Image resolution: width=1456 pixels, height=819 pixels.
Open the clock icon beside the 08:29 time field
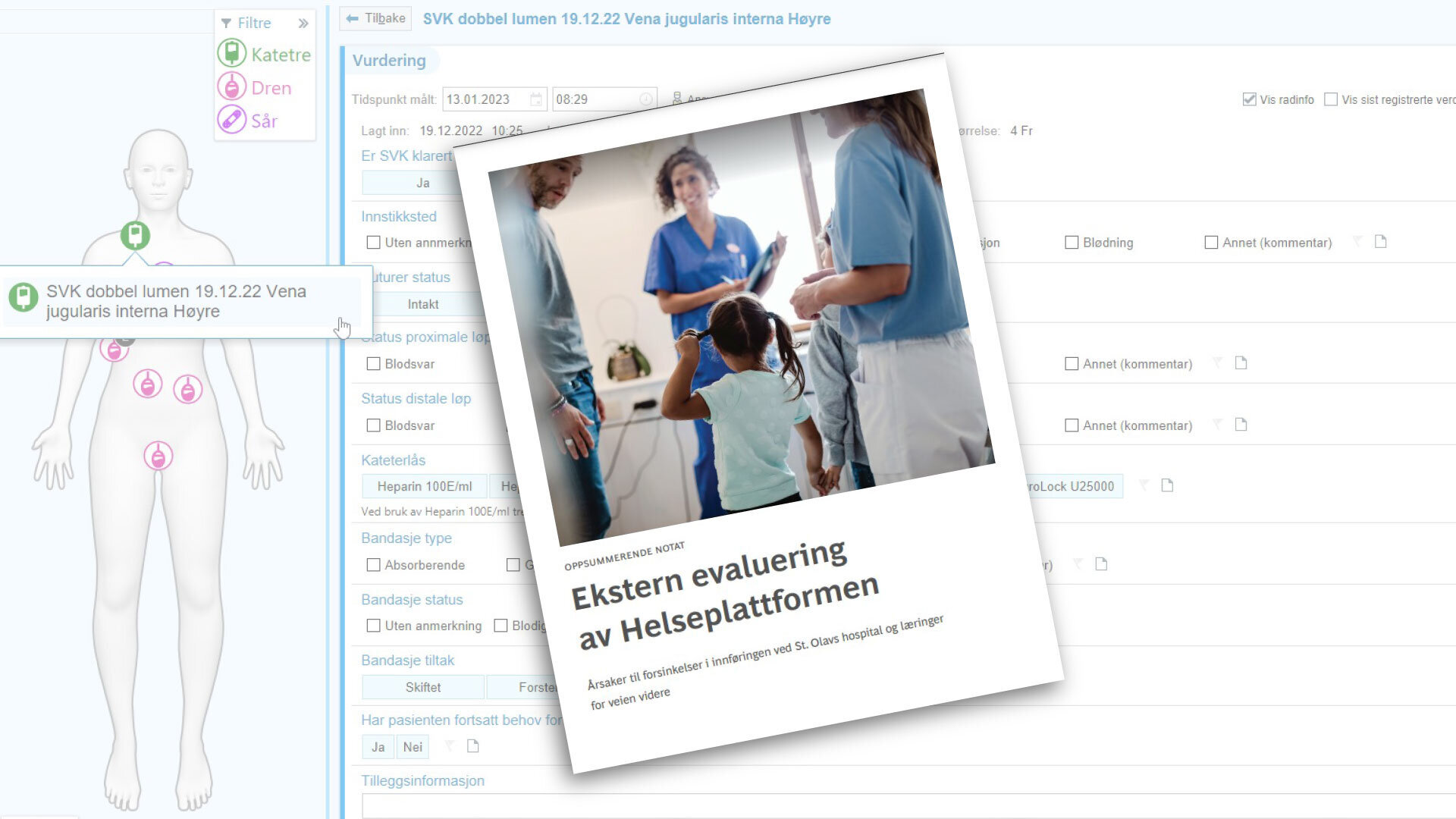click(x=645, y=99)
